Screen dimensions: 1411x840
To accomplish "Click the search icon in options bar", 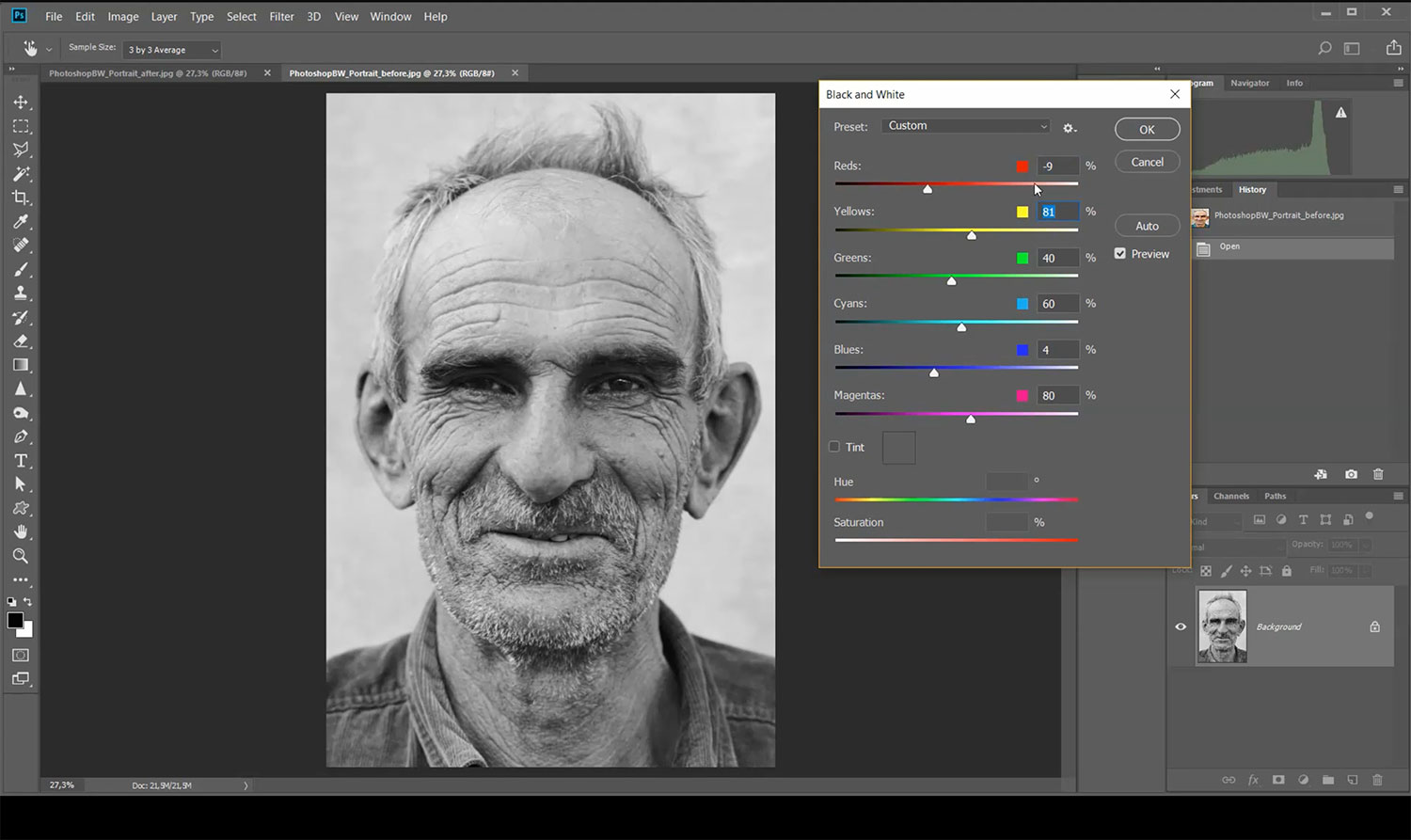I will coord(1324,48).
